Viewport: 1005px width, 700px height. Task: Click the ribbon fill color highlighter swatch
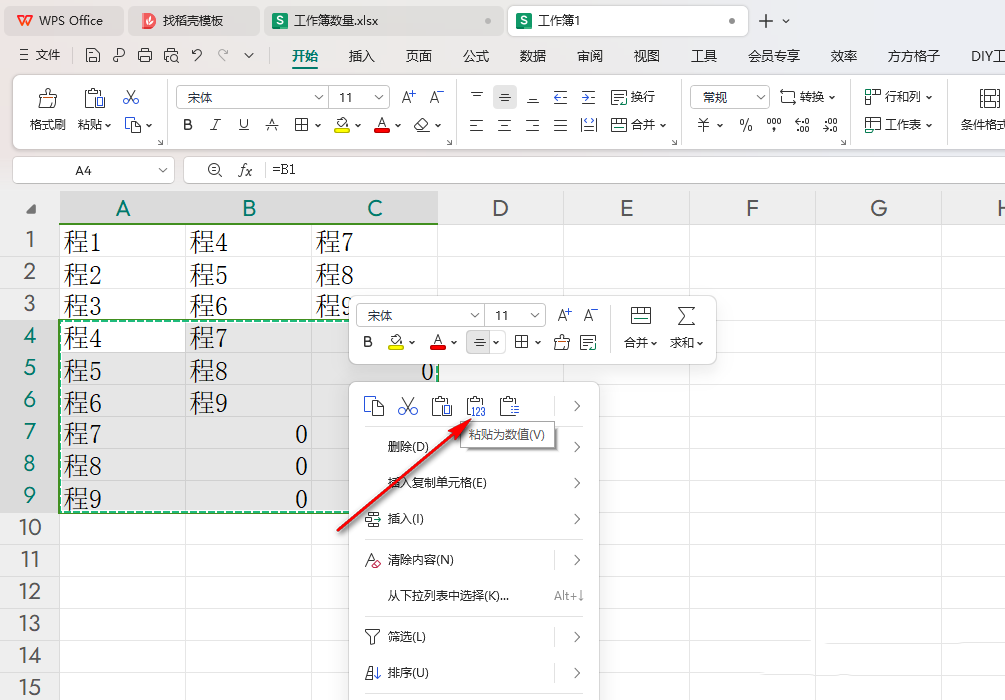(342, 125)
